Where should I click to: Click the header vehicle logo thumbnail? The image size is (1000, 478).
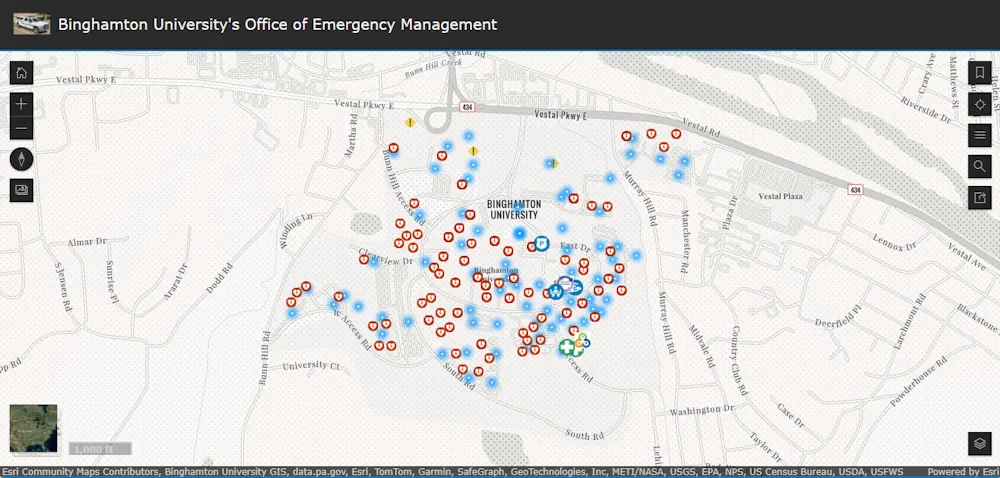coord(32,24)
